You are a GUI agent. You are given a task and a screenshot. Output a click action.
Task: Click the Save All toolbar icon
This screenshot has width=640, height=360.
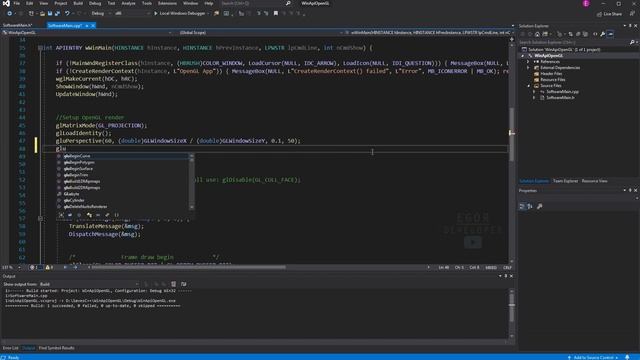pos(57,13)
